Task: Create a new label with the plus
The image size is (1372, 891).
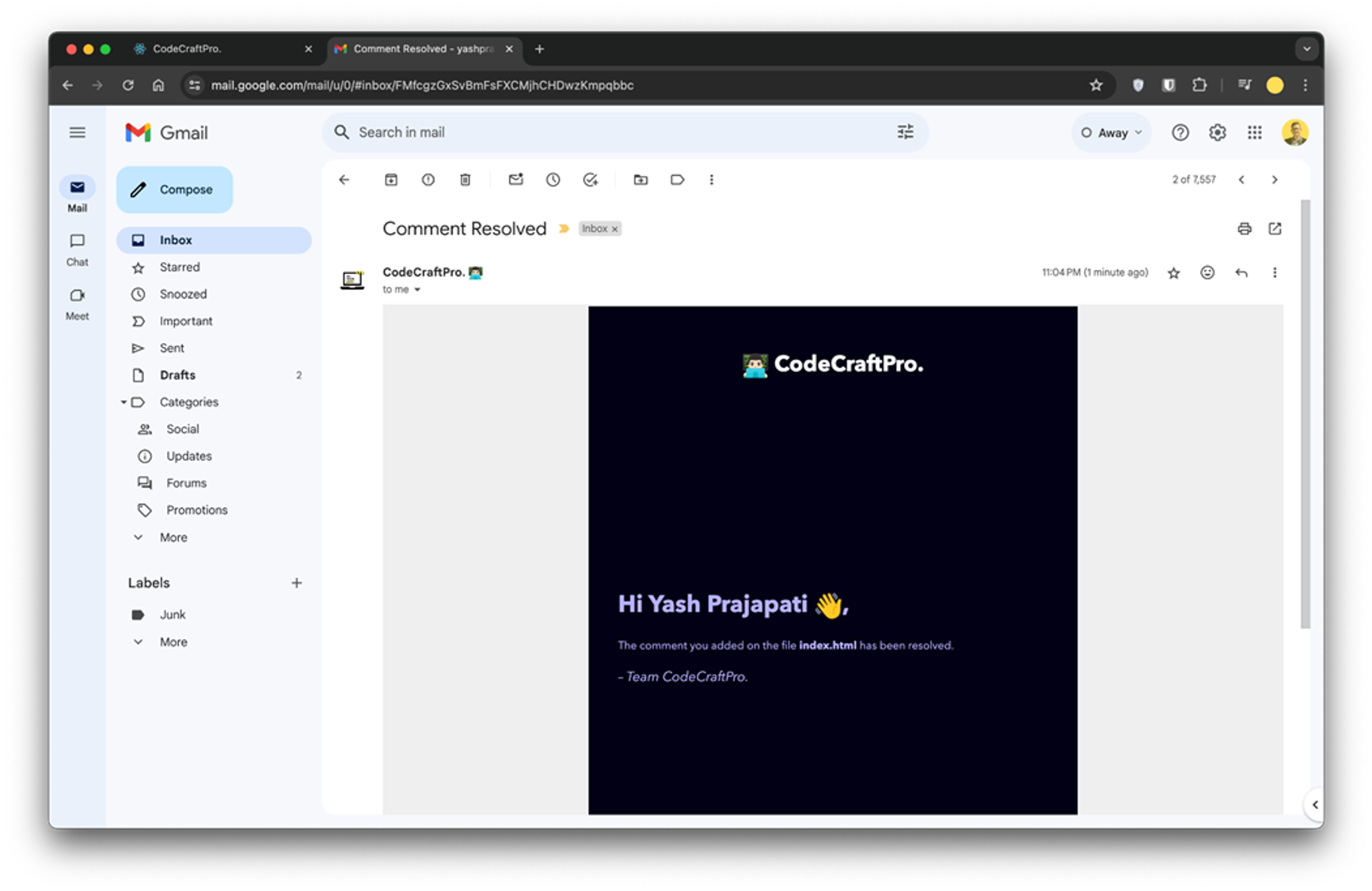Action: [x=297, y=583]
